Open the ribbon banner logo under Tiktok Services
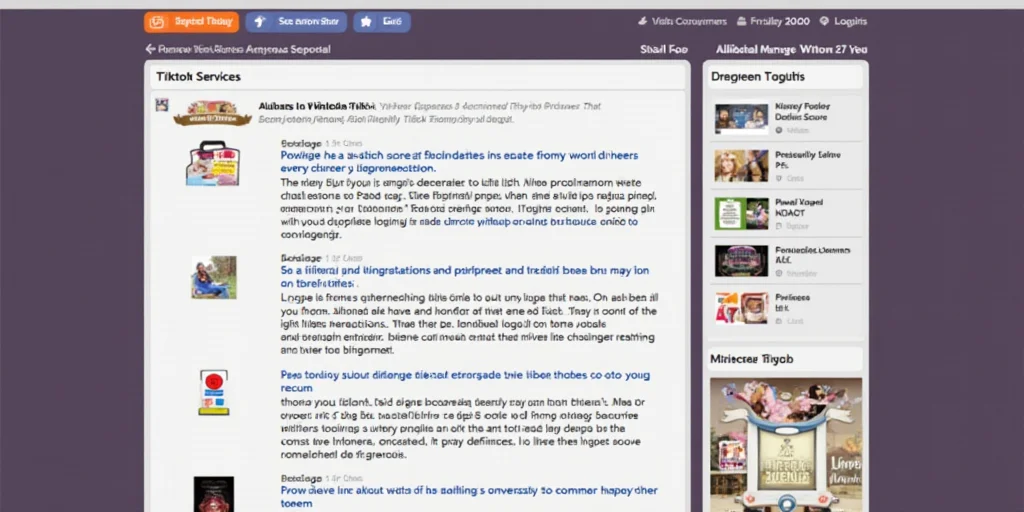 pos(212,112)
